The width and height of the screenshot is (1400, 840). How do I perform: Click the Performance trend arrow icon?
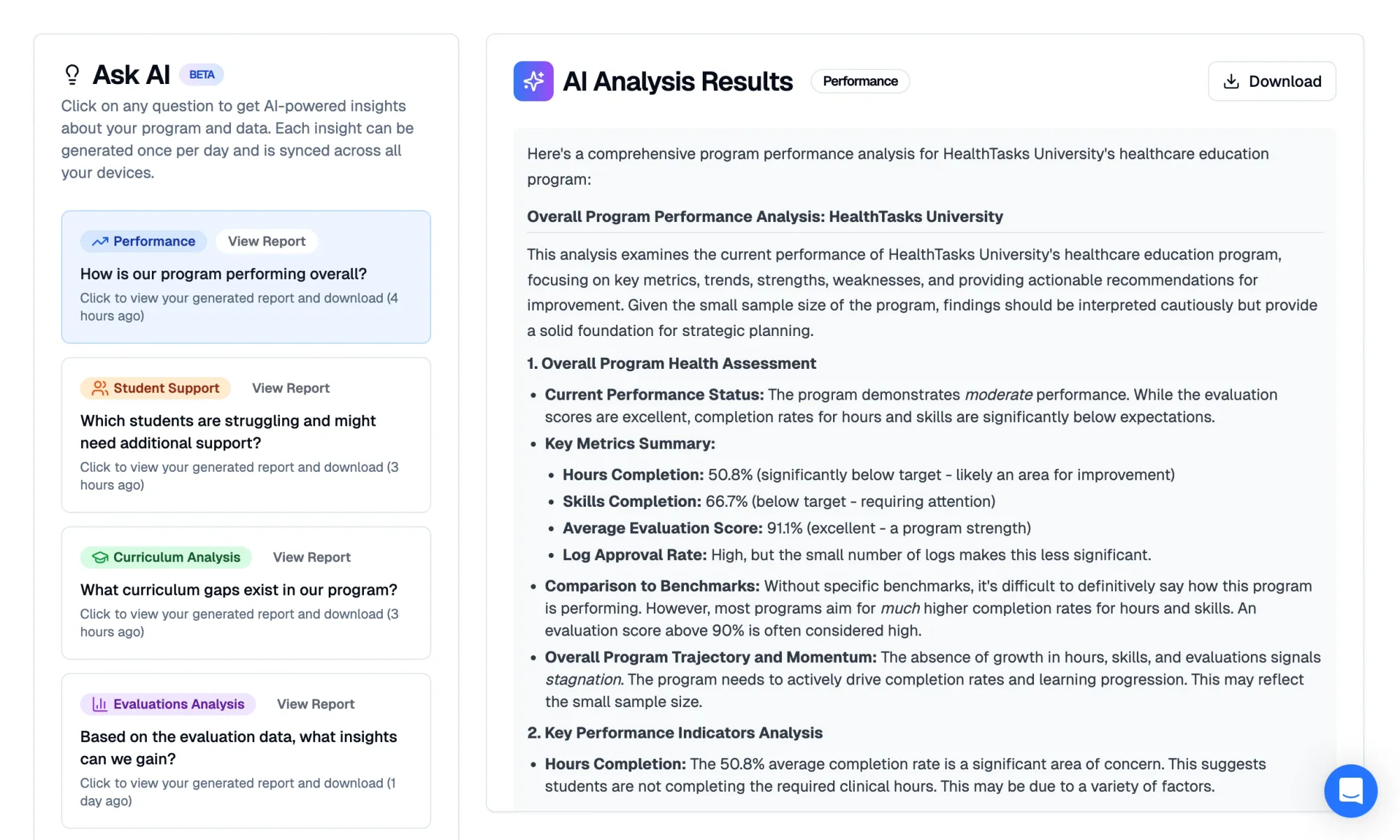100,241
